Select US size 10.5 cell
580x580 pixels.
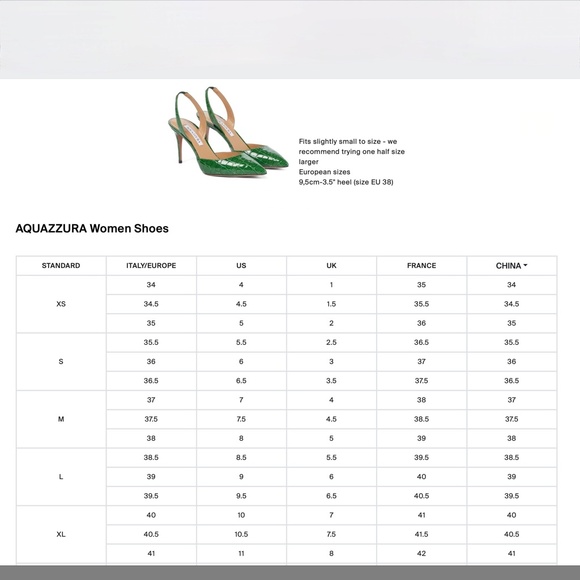241,535
